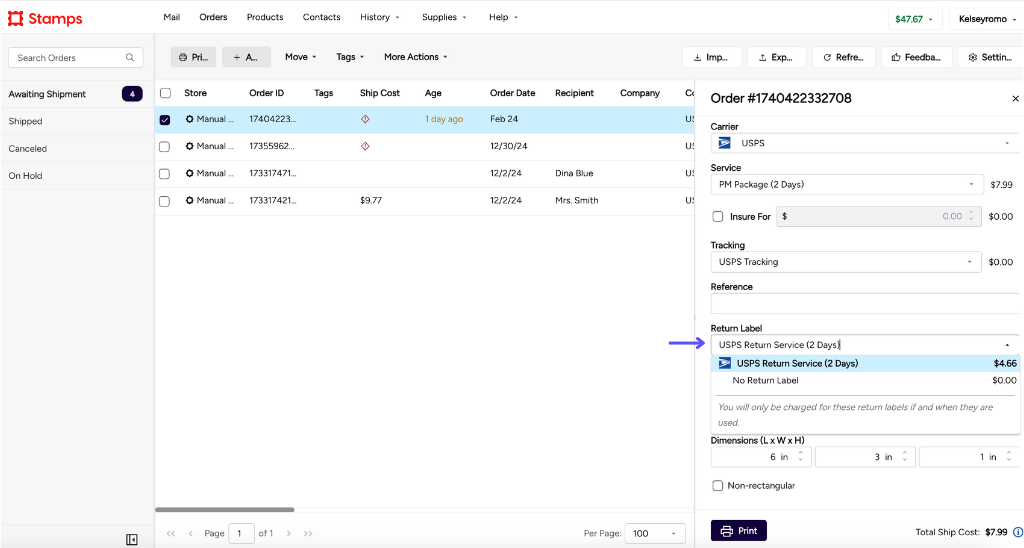Check the order 17355962 row checkbox
Image resolution: width=1024 pixels, height=548 pixels.
pyautogui.click(x=165, y=147)
